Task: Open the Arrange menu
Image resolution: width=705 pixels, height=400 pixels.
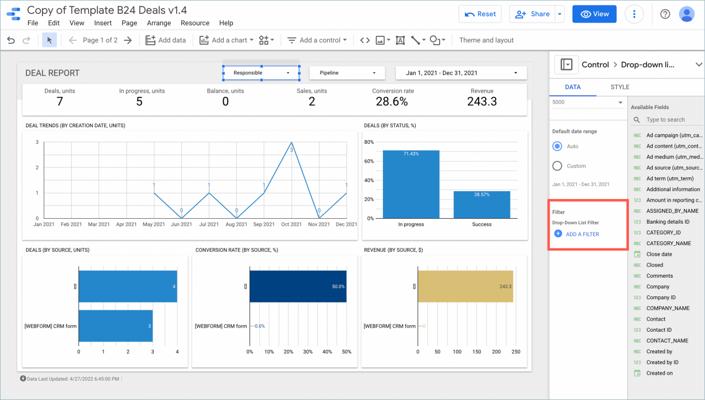Action: click(x=158, y=23)
